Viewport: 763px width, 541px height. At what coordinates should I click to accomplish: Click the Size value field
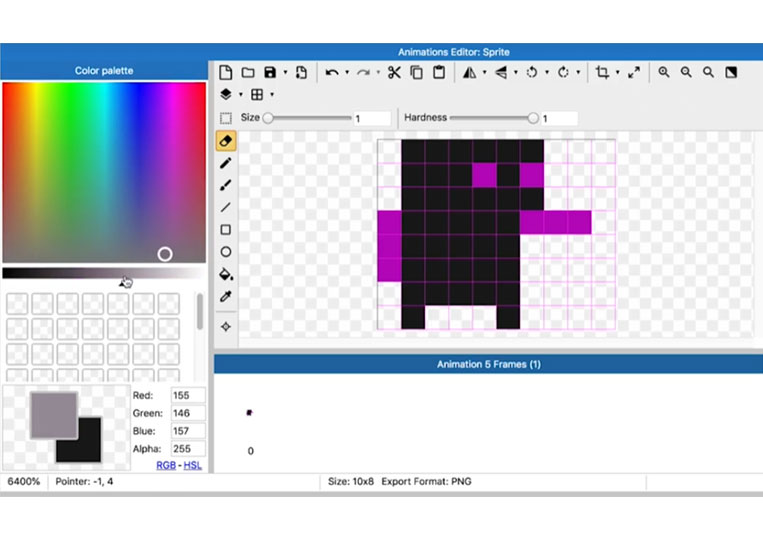372,118
